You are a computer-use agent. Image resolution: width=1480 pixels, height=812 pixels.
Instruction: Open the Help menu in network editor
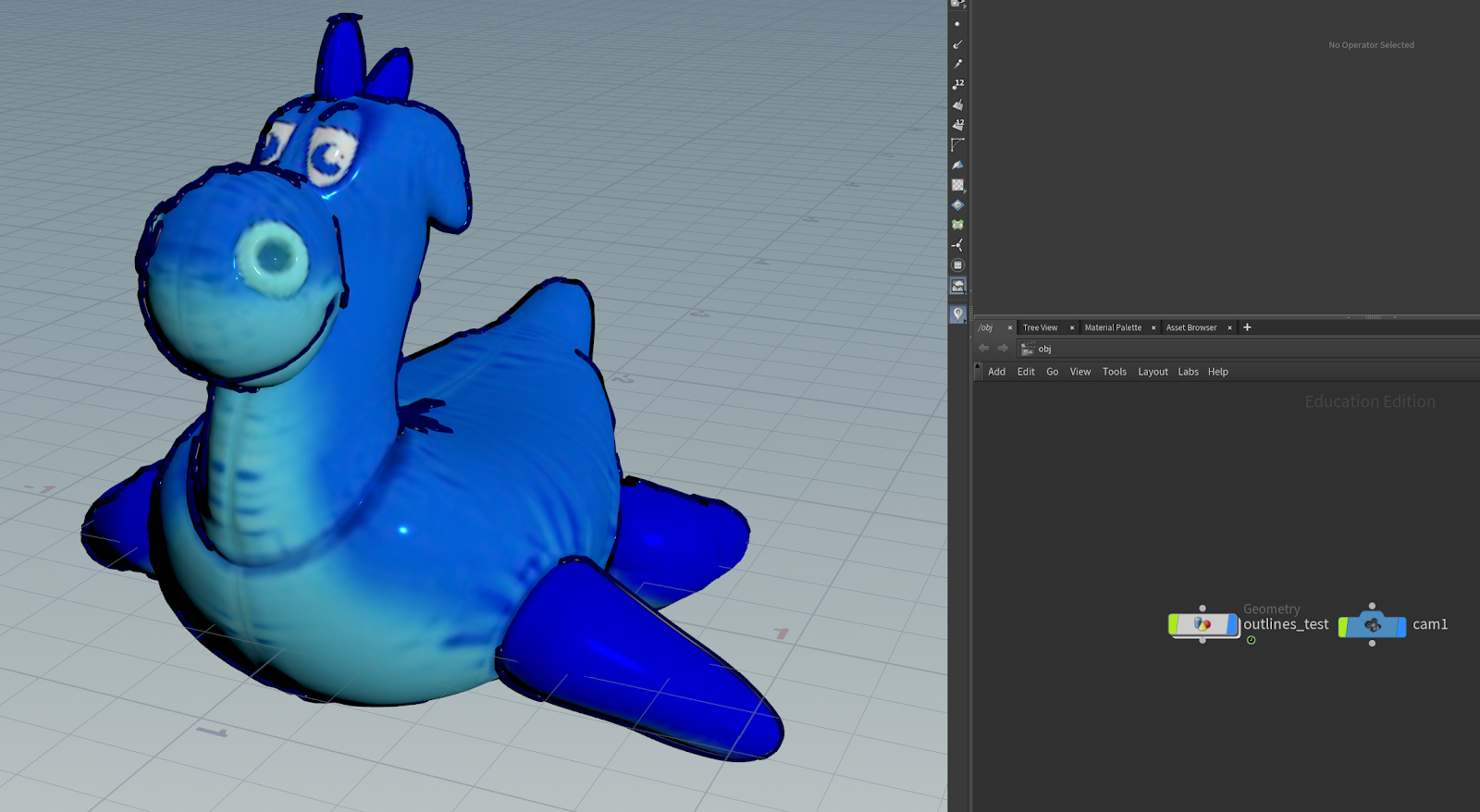pos(1218,372)
